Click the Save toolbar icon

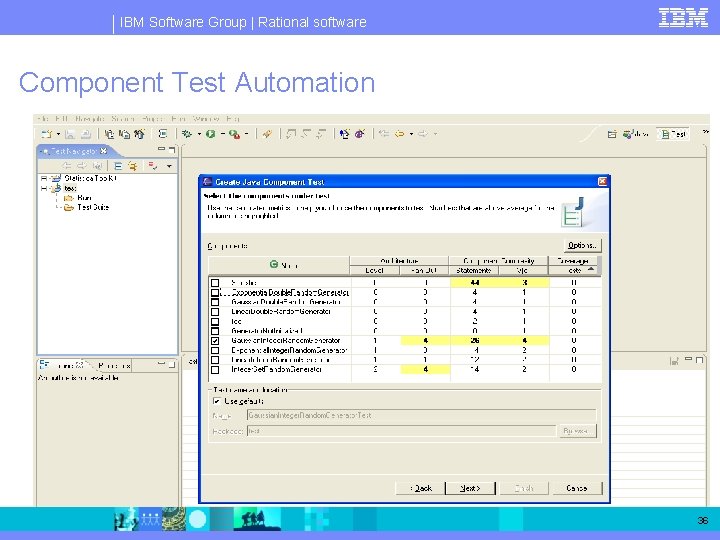(70, 134)
